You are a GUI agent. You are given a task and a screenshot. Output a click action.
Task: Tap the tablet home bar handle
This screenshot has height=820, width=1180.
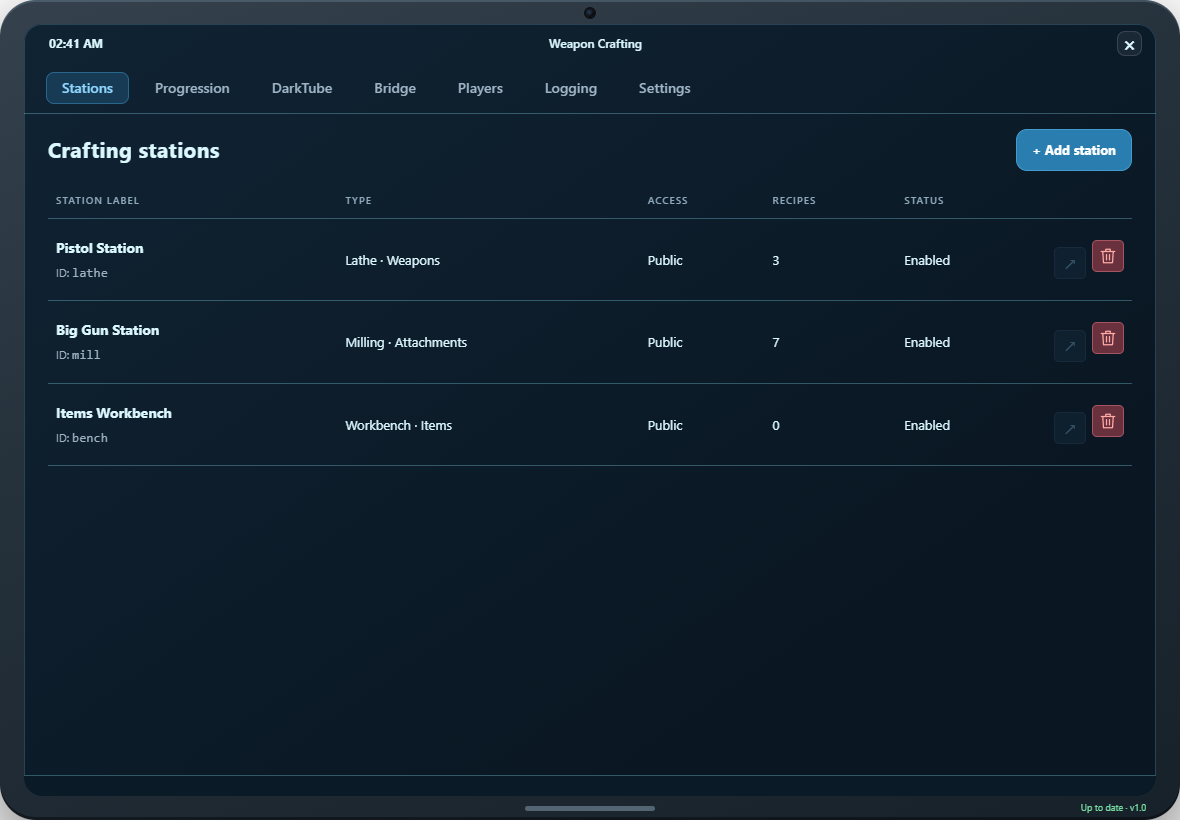590,809
